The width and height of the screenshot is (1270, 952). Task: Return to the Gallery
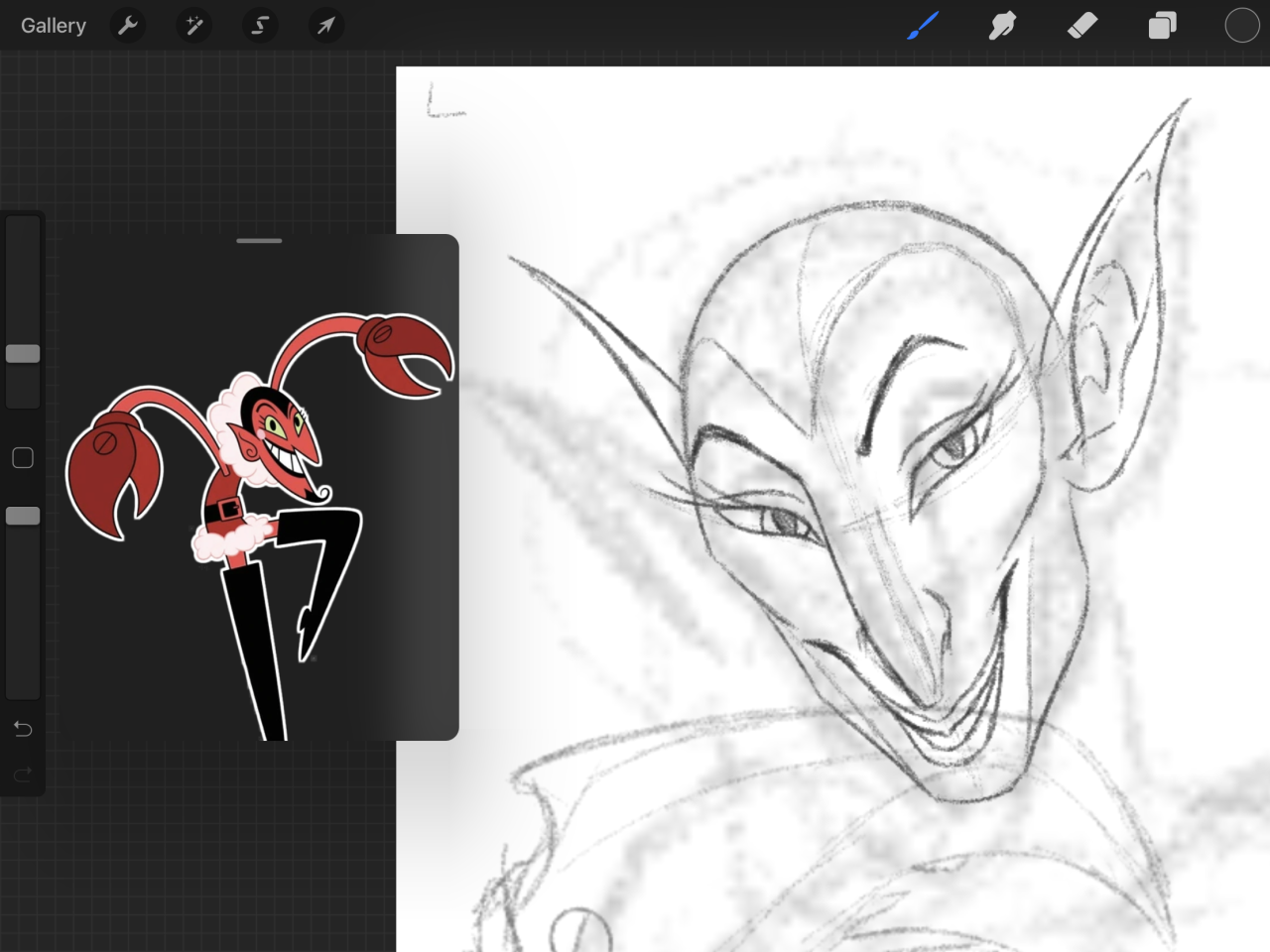point(54,26)
